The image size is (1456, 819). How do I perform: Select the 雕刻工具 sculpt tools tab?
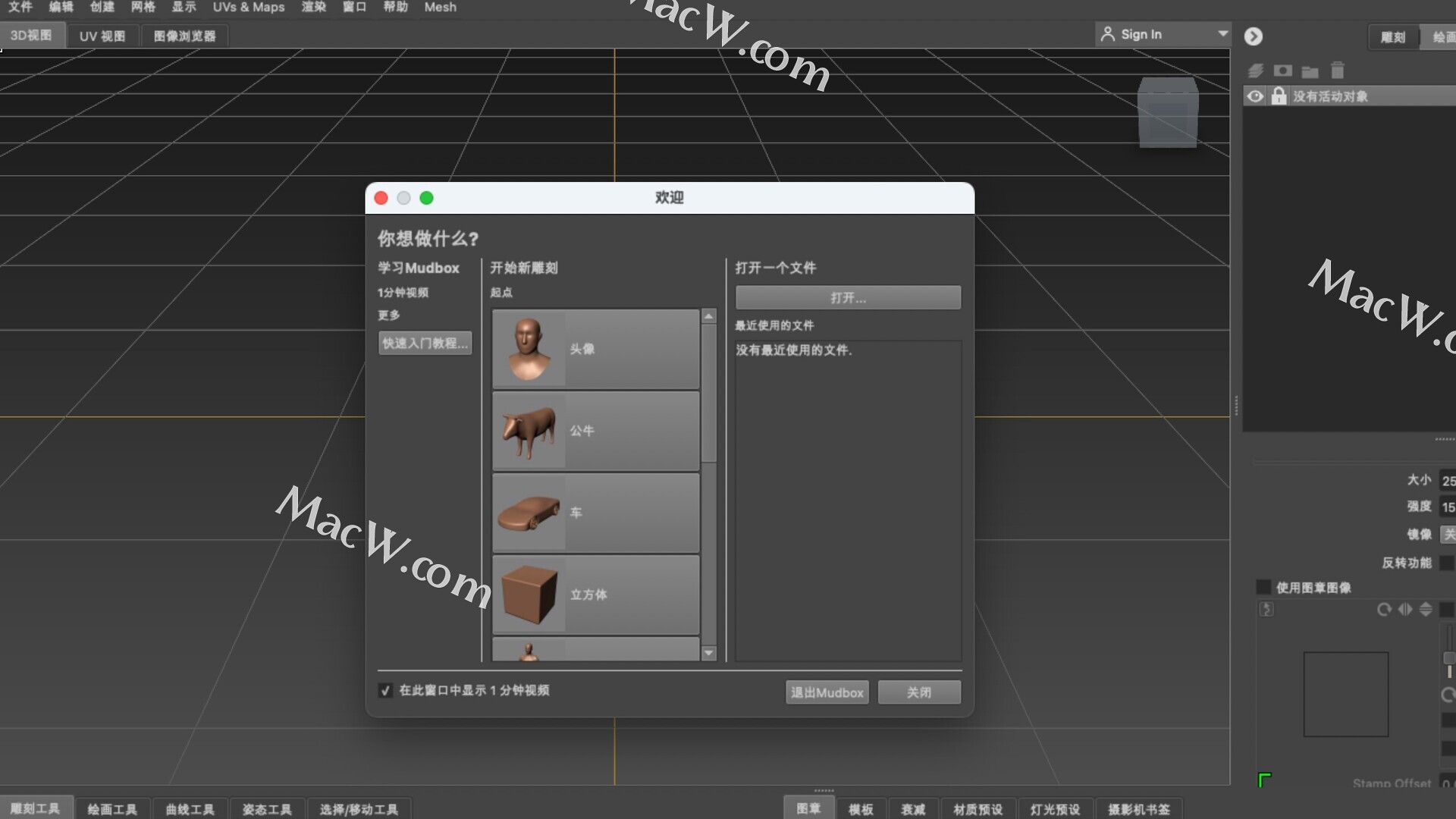click(36, 808)
